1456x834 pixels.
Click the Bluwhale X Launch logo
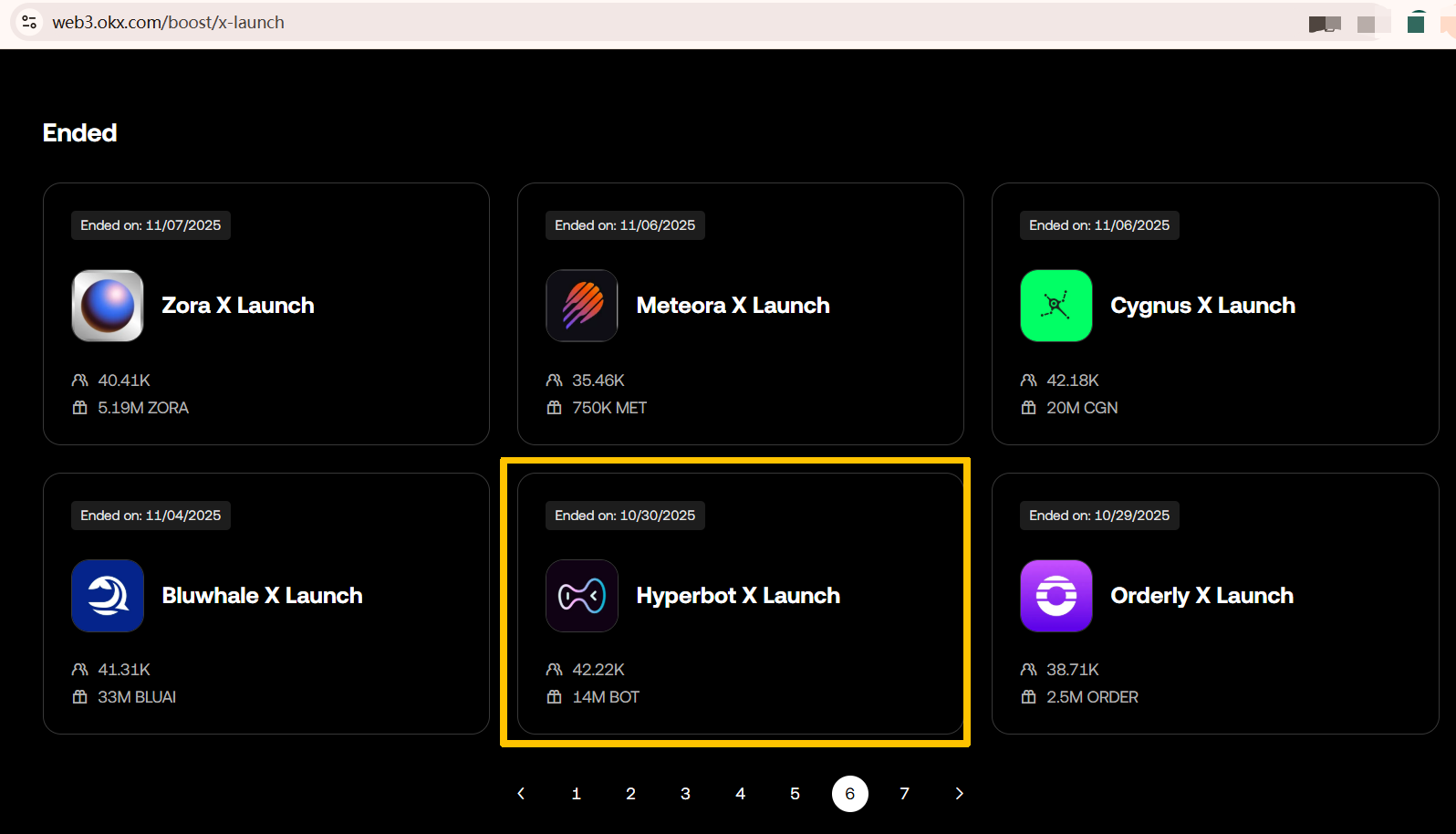click(108, 596)
